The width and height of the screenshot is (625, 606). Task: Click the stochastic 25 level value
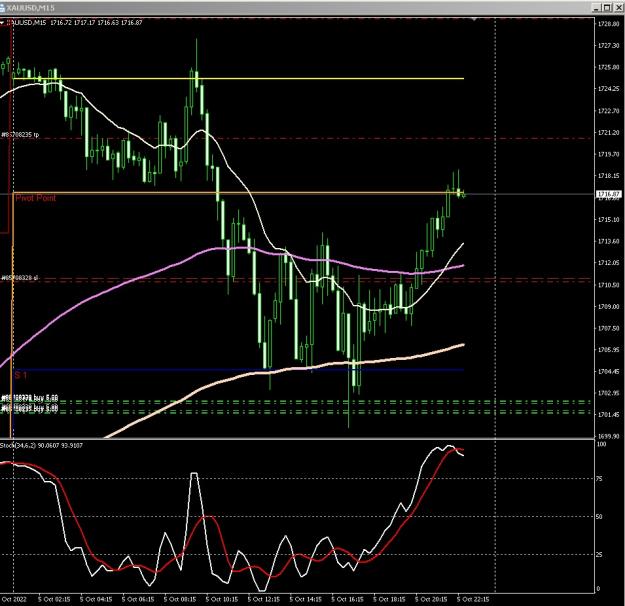[599, 555]
